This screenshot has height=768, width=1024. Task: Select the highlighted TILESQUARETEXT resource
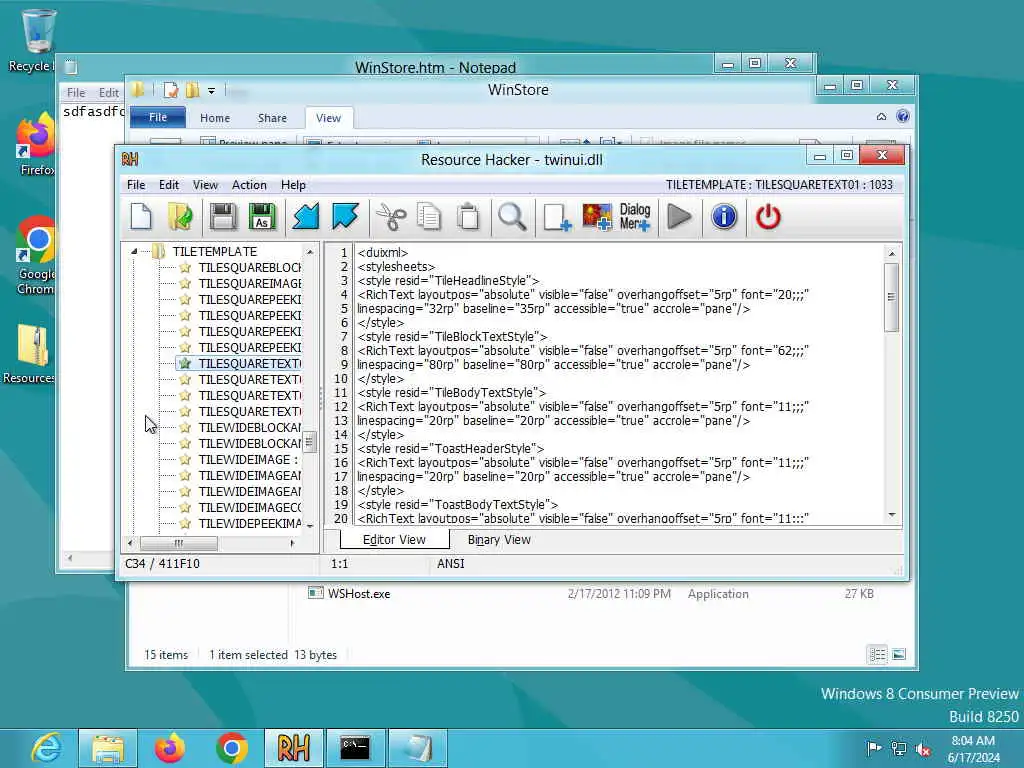(249, 363)
